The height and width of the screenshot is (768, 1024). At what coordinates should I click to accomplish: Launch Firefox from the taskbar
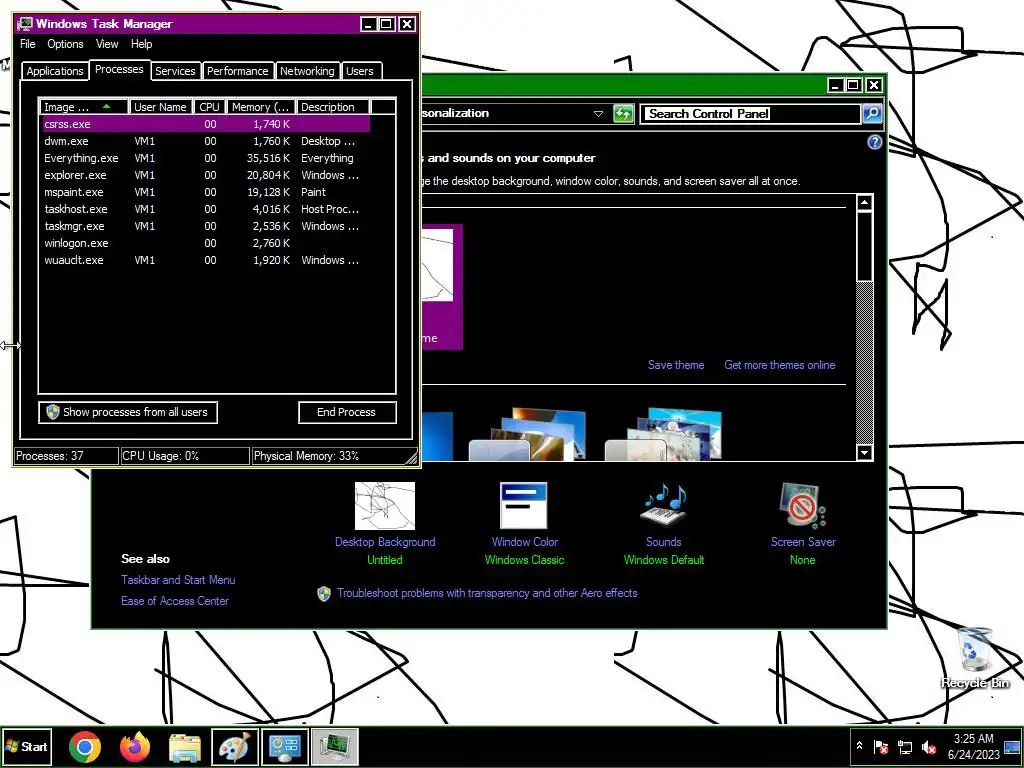click(x=135, y=746)
